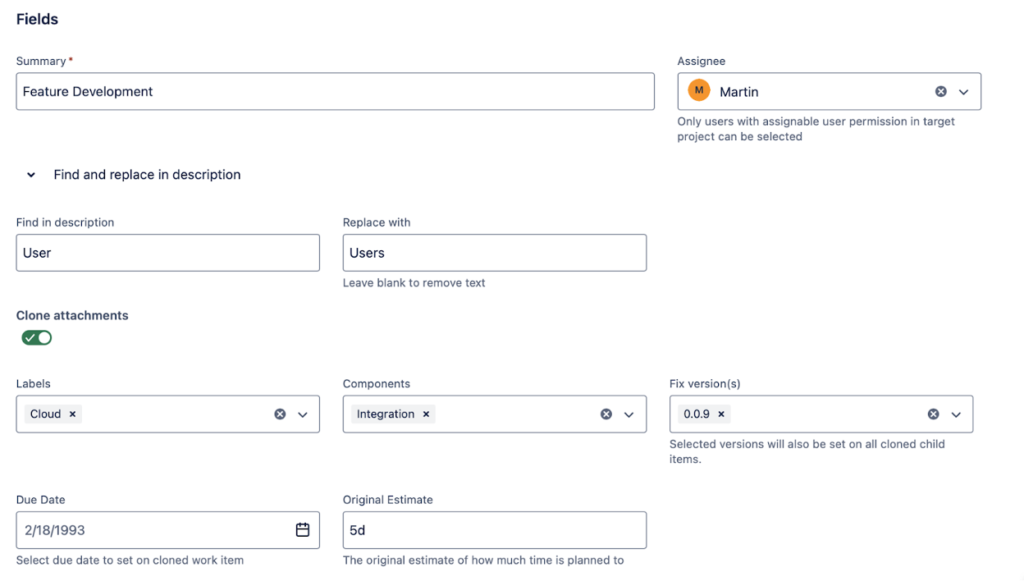Clear all selected Components

tap(606, 413)
